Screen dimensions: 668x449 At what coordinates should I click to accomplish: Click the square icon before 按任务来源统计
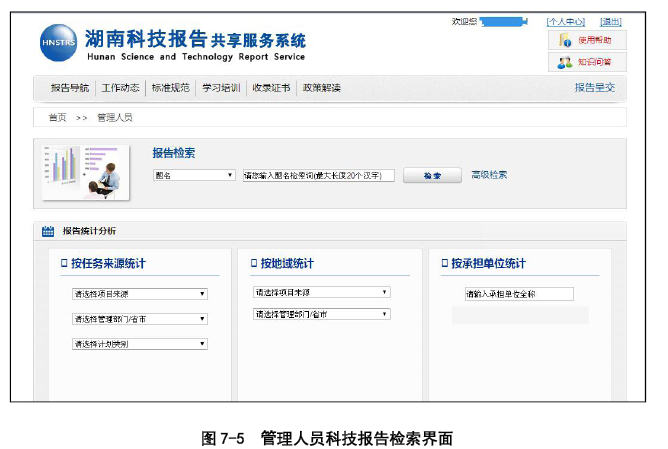tap(64, 264)
